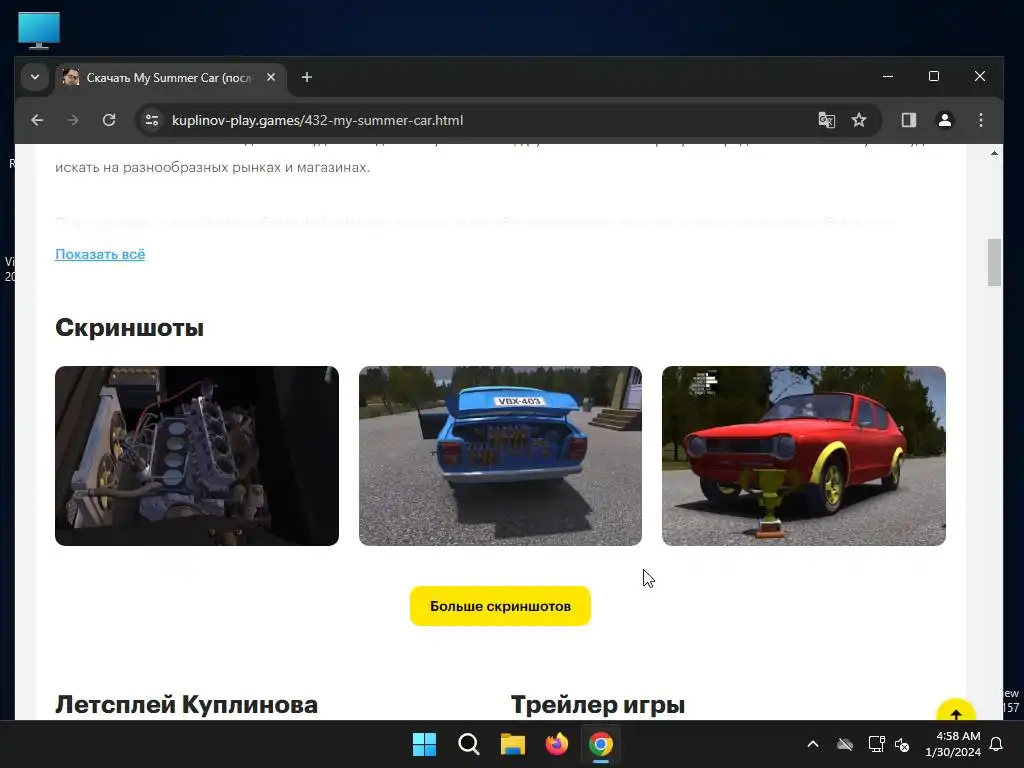Click the cloud sync tray icon
1024x768 pixels.
coord(845,744)
